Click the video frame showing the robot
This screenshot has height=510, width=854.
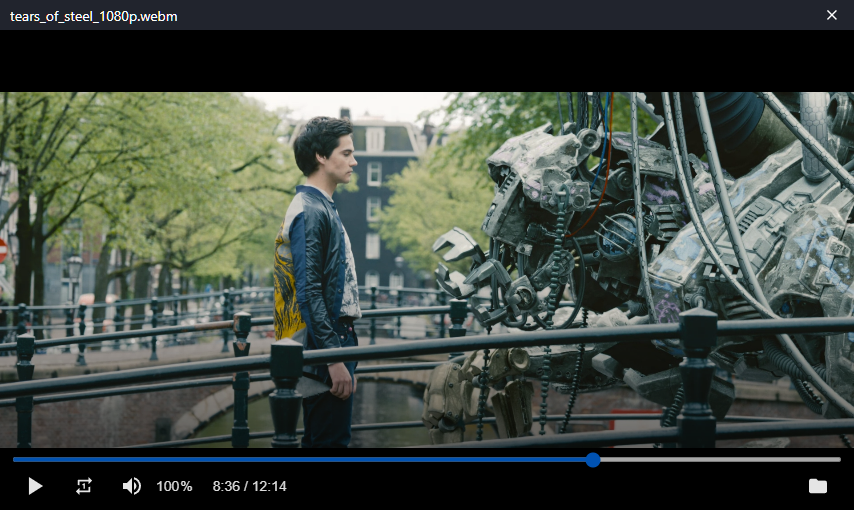pos(427,270)
